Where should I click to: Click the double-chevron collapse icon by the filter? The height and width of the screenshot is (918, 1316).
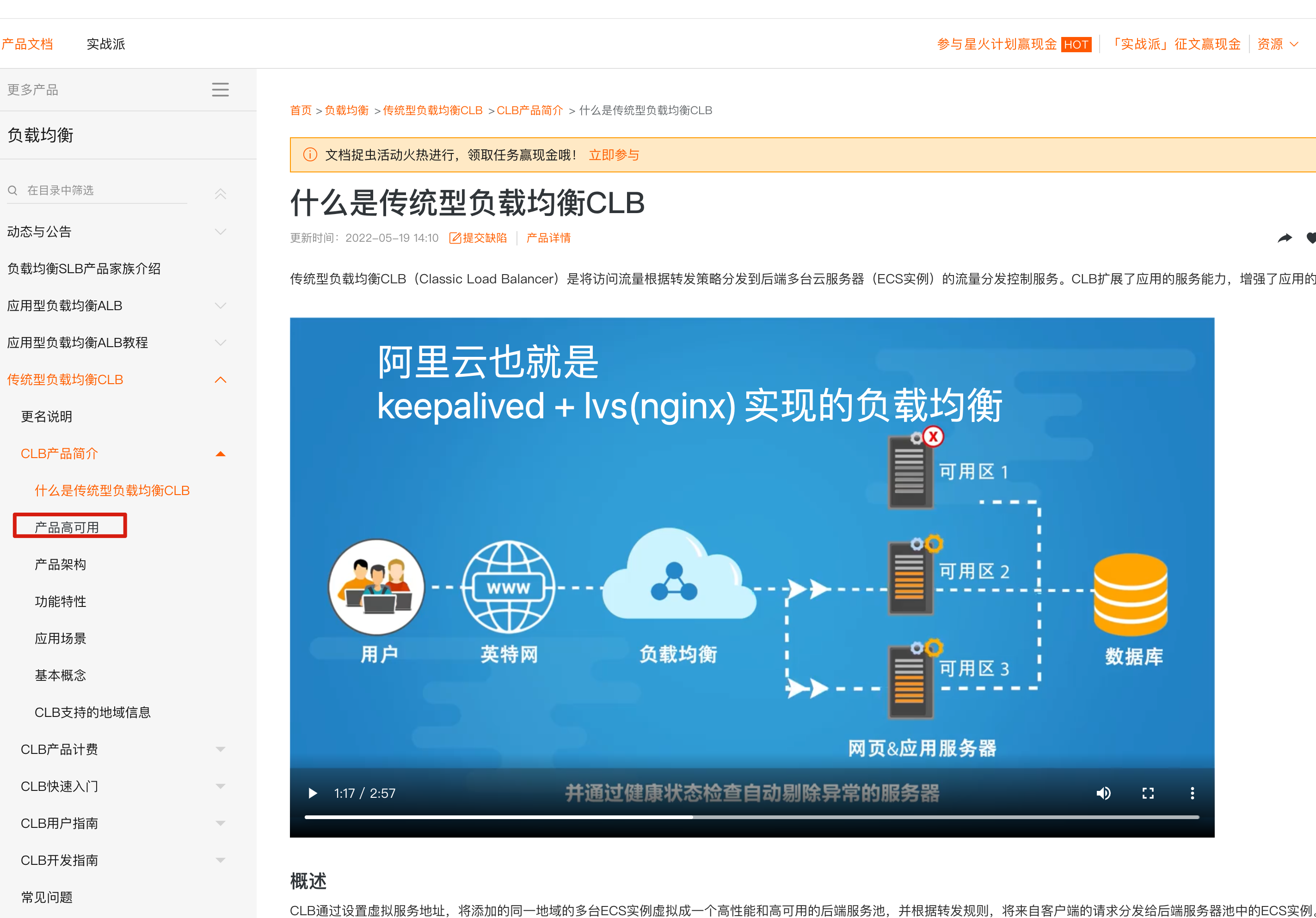pyautogui.click(x=220, y=194)
